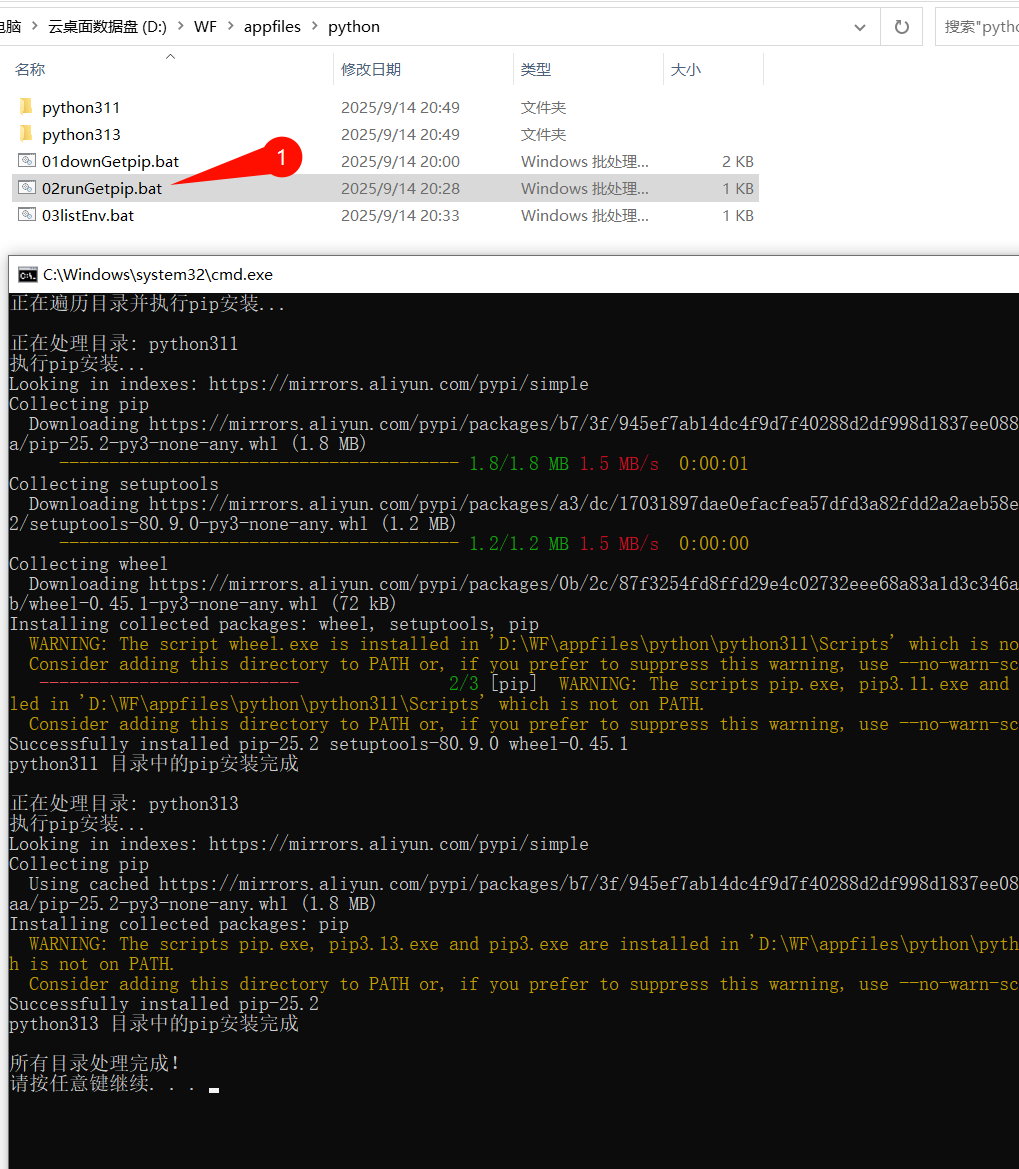Navigate to WF via the breadcrumb path
The height and width of the screenshot is (1169, 1019).
205,26
